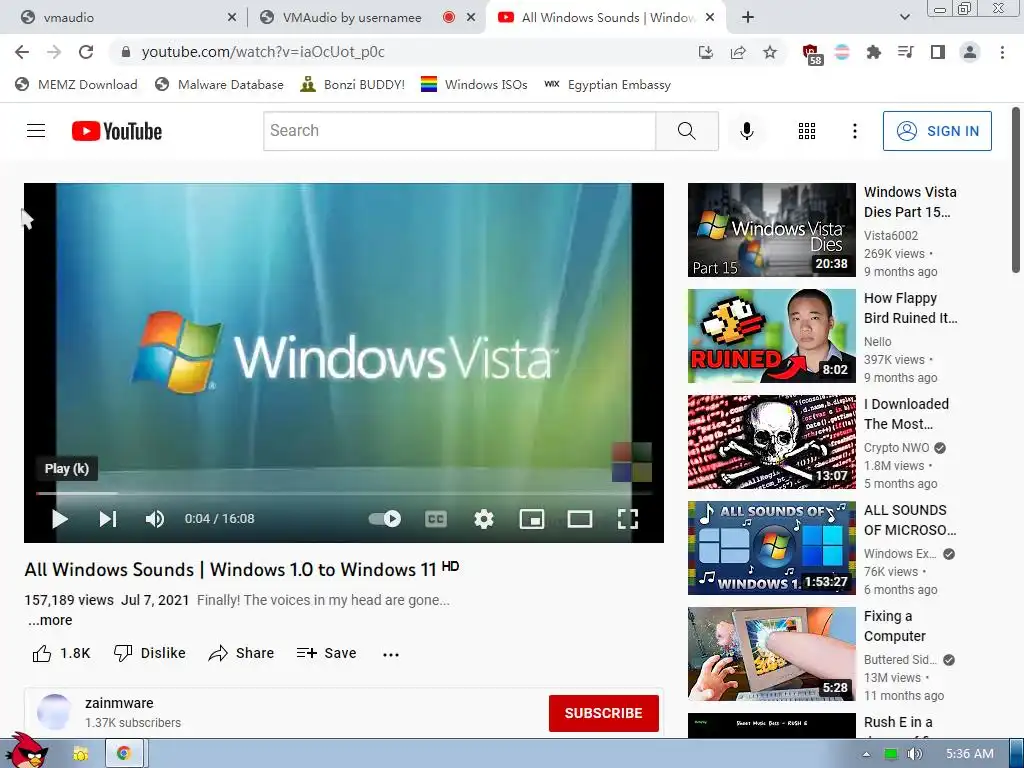Open the Fixing a Computer video title

click(x=895, y=626)
